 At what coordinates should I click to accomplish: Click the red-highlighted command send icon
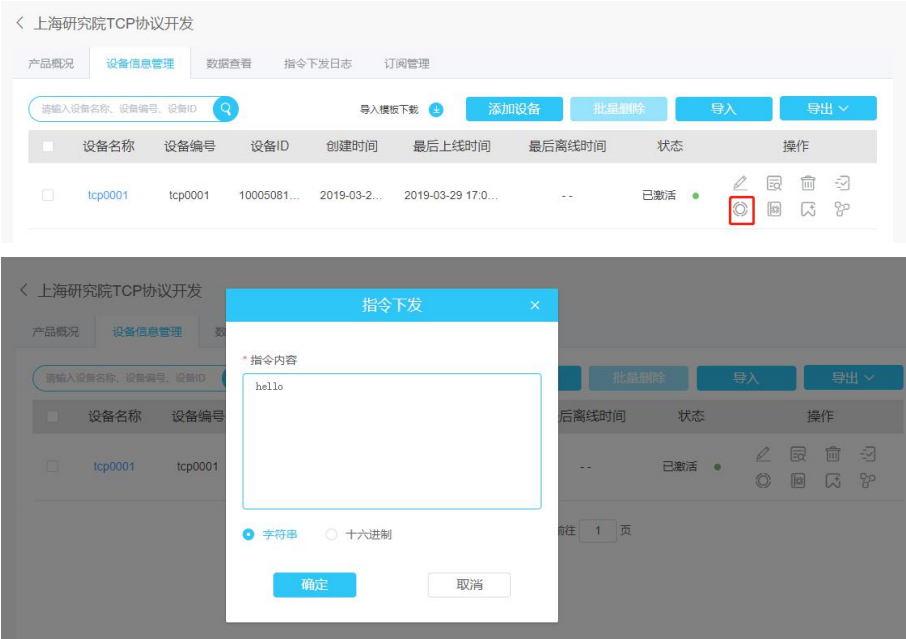pyautogui.click(x=741, y=209)
